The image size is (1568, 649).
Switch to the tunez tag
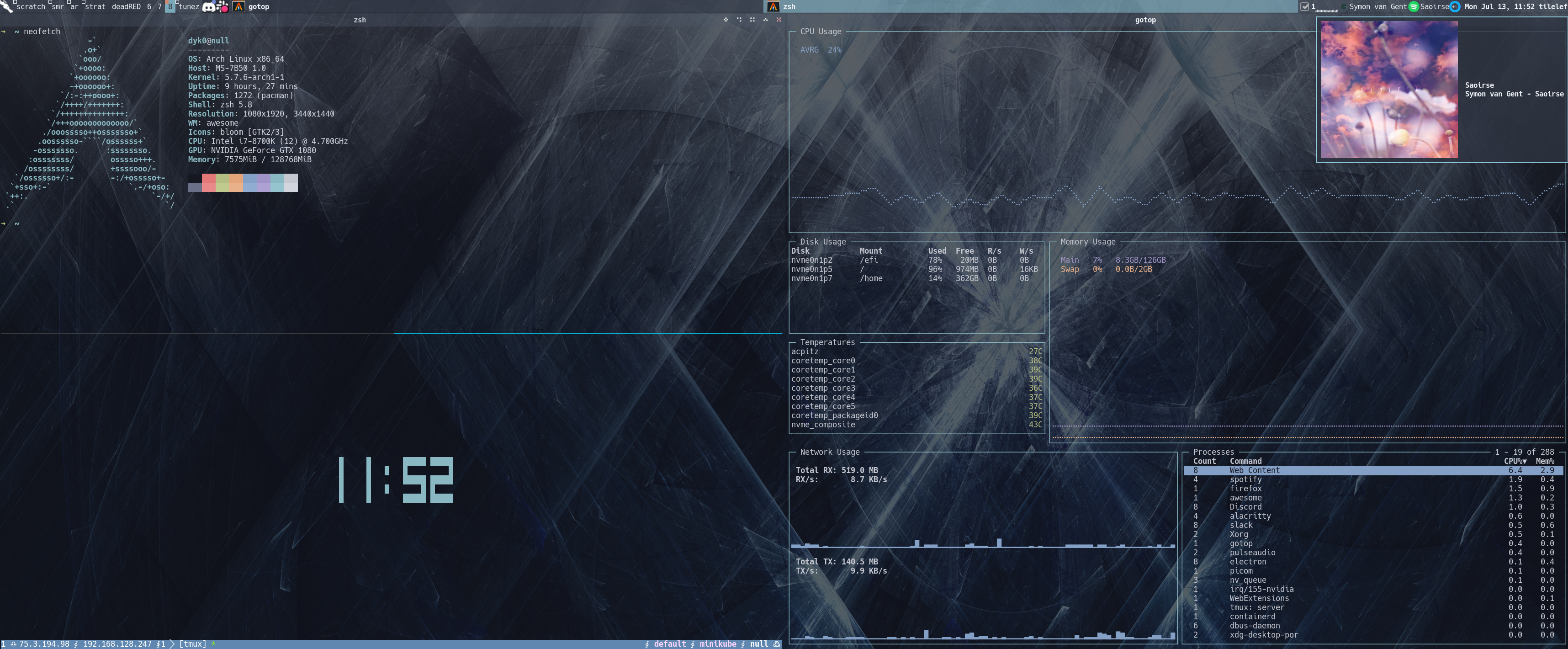point(189,7)
